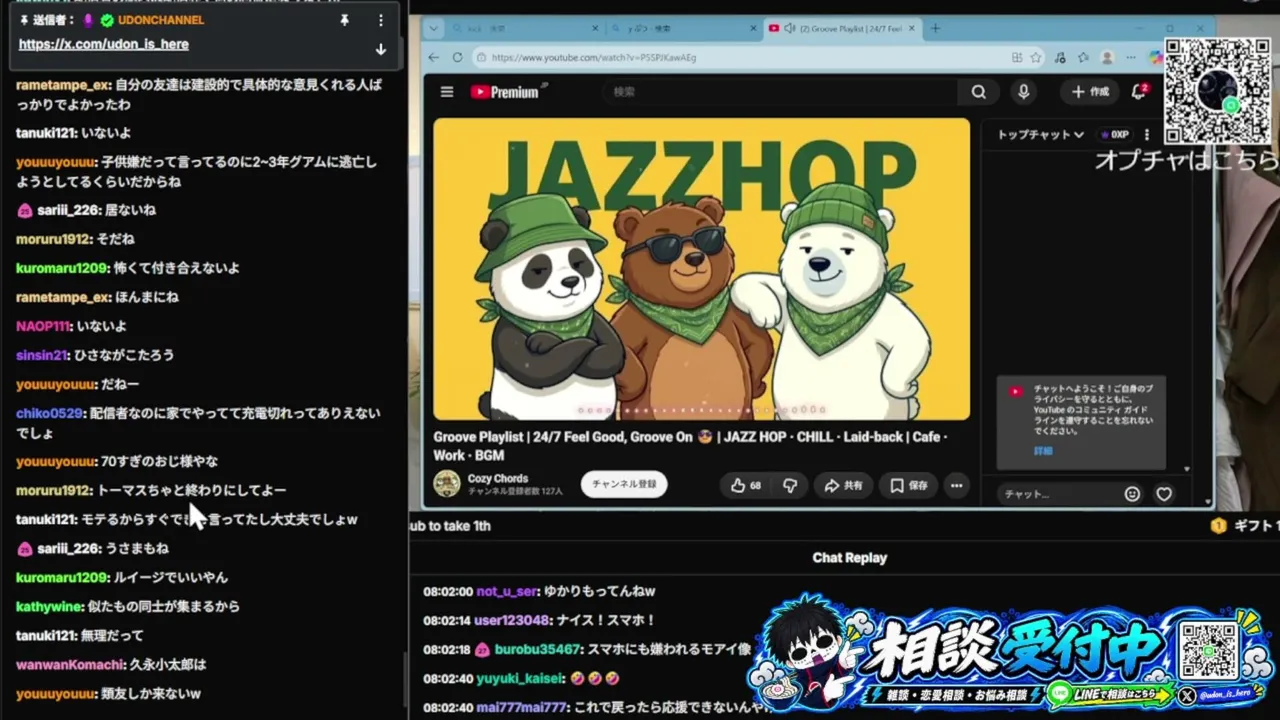This screenshot has width=1280, height=720.
Task: Open Cozy Chords channel name link
Action: 498,478
